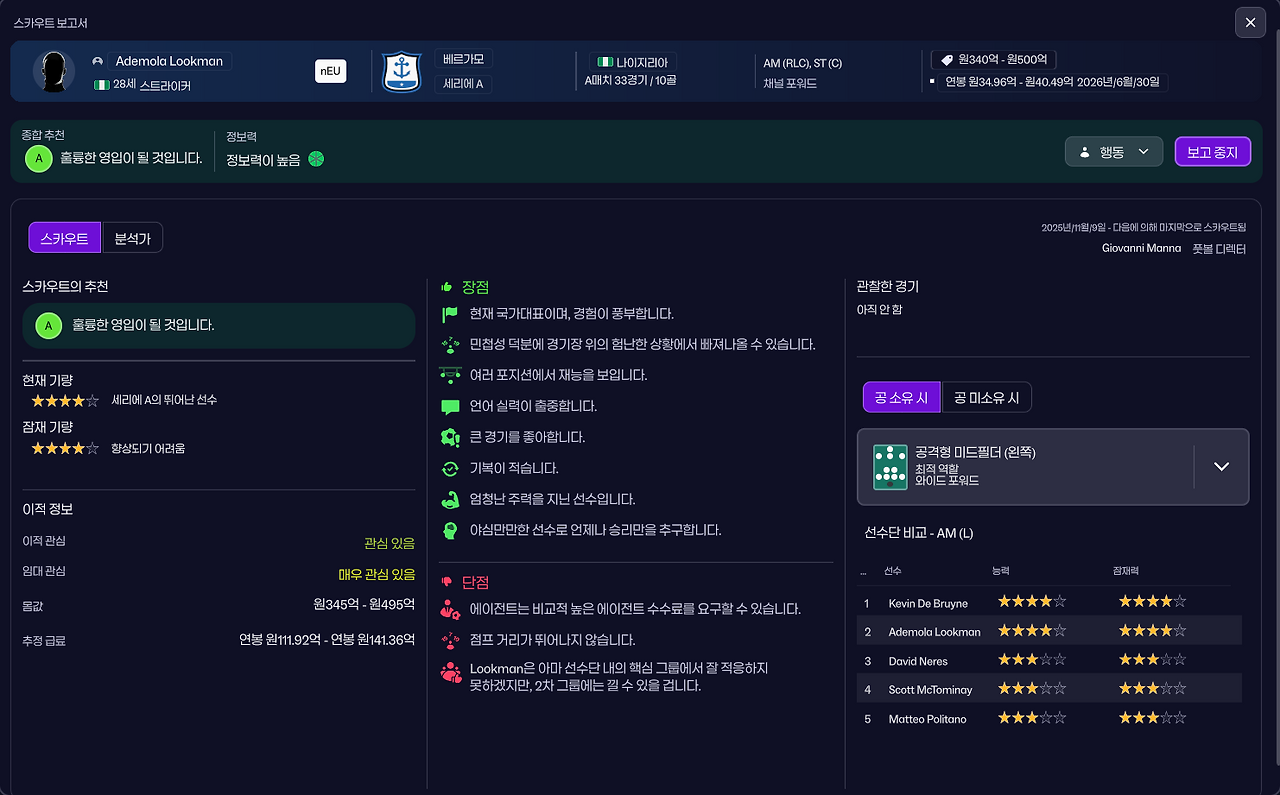Open the 나이지리아 nation link
Image resolution: width=1280 pixels, height=795 pixels.
[633, 62]
